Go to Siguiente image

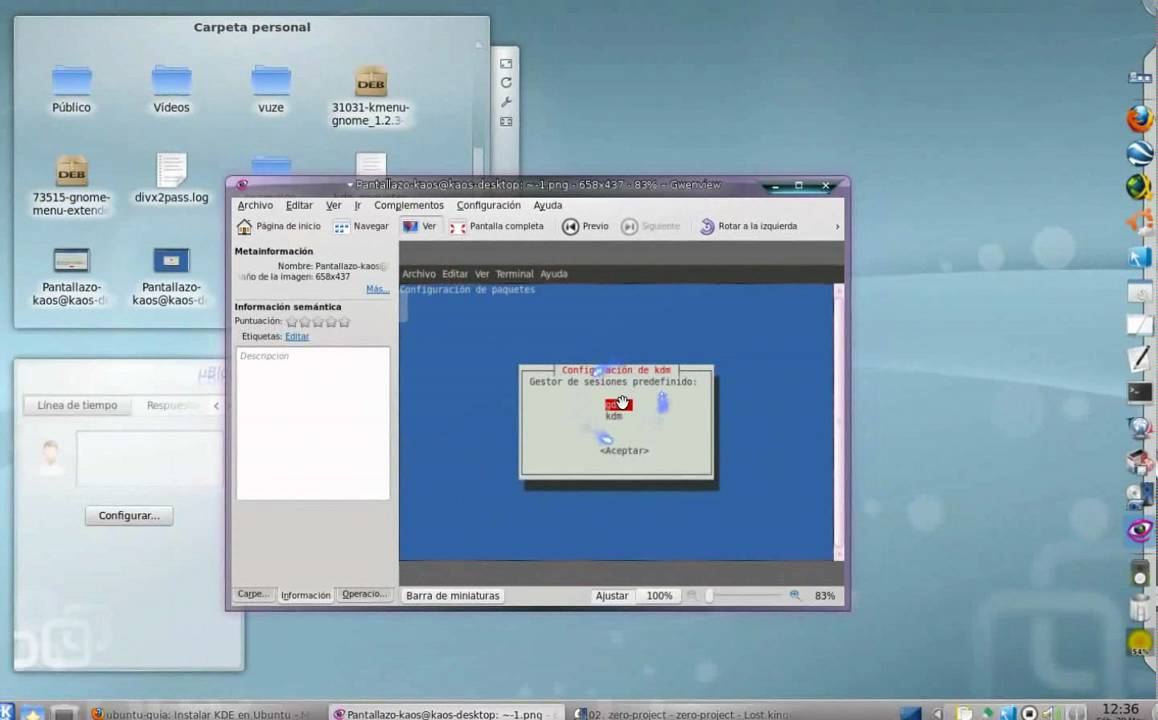(x=651, y=226)
